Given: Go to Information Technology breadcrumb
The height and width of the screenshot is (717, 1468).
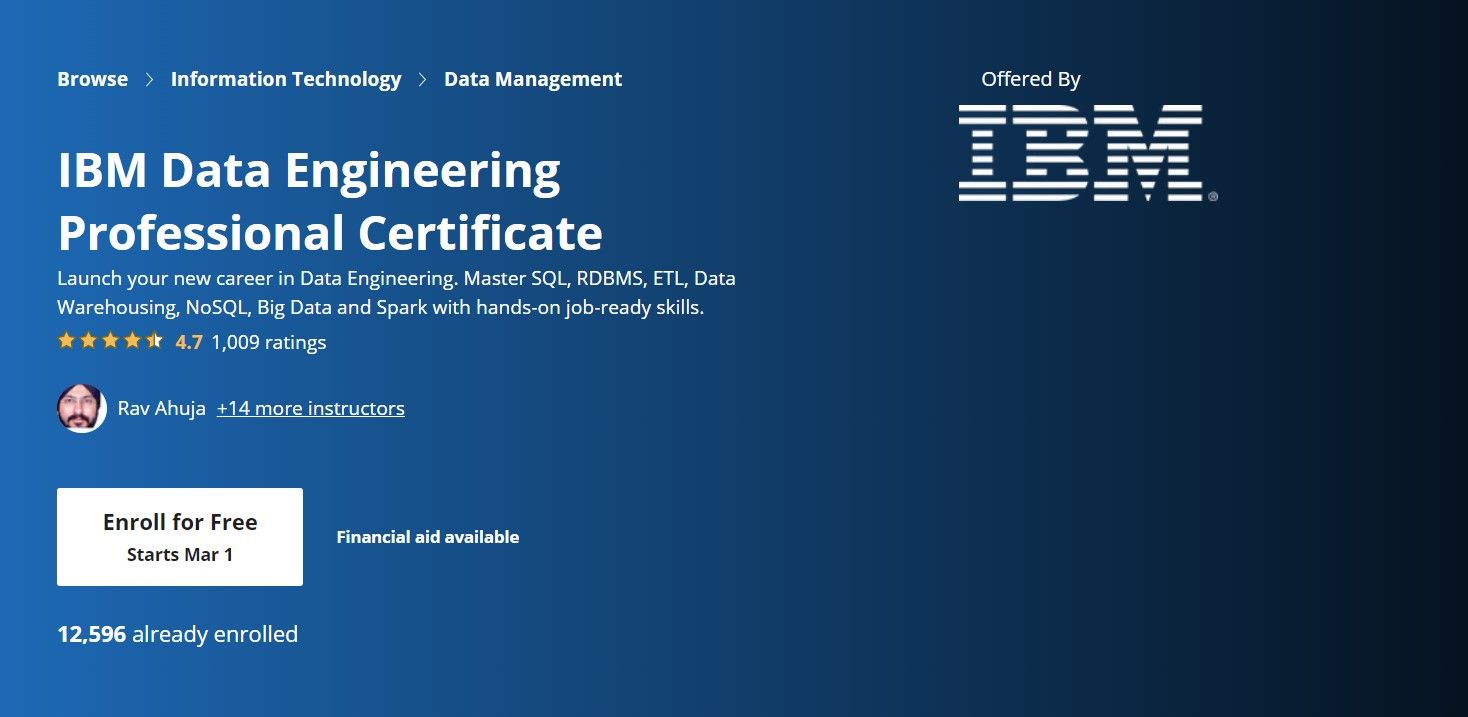Looking at the screenshot, I should click(x=286, y=79).
